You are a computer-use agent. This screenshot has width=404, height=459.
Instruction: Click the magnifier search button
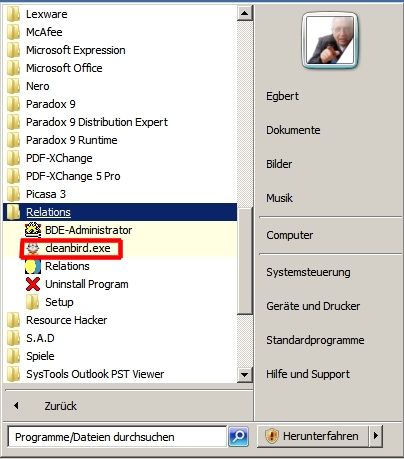(x=238, y=436)
